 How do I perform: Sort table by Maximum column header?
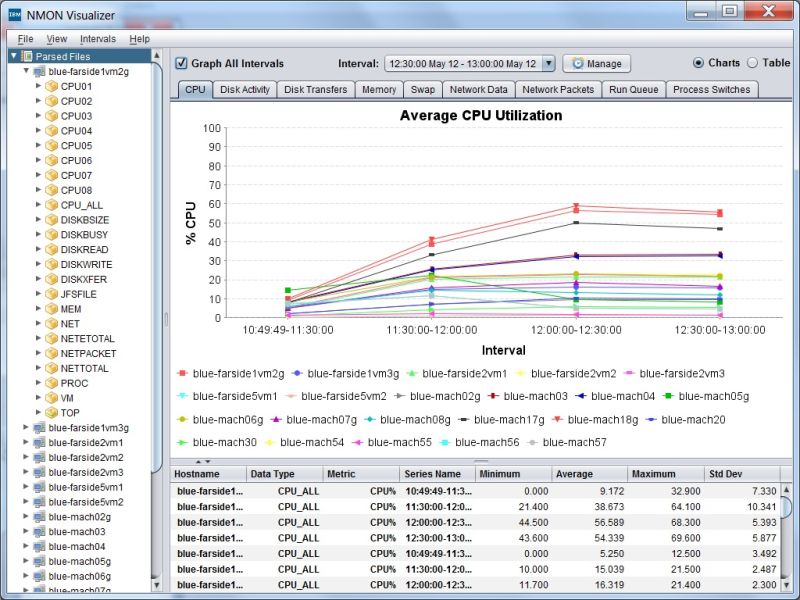click(x=665, y=473)
